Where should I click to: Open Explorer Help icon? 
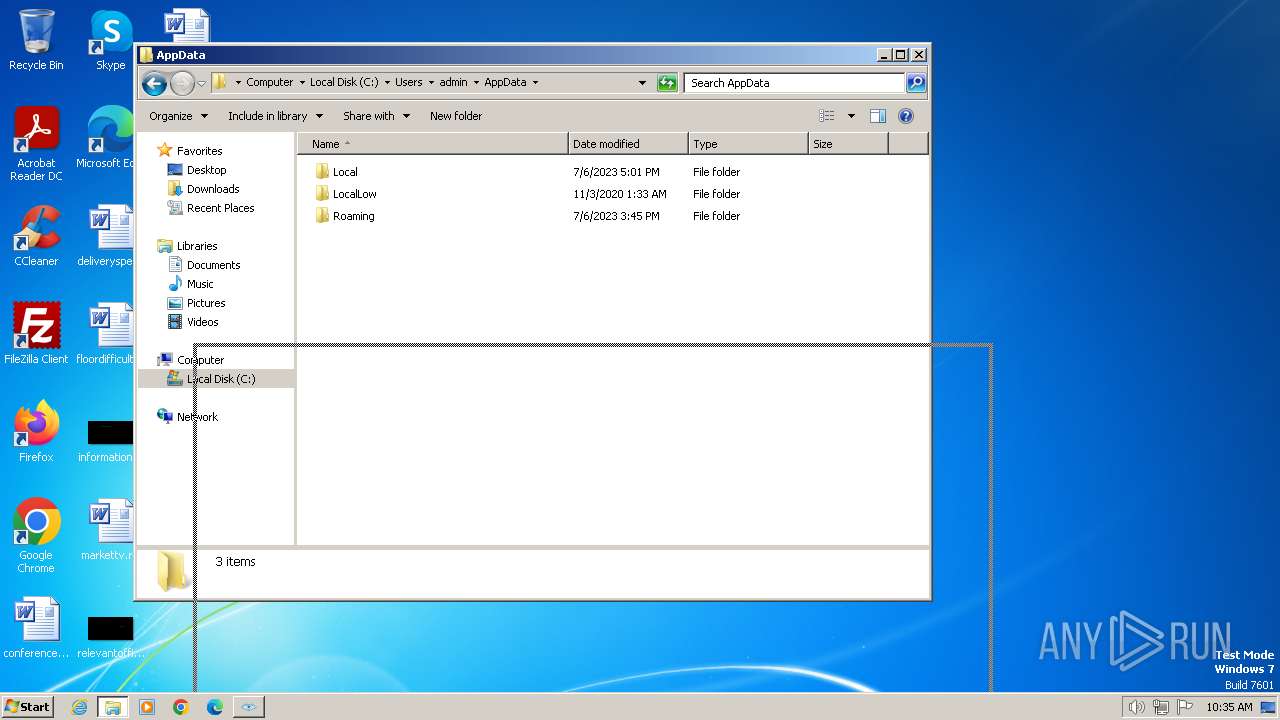pos(906,116)
